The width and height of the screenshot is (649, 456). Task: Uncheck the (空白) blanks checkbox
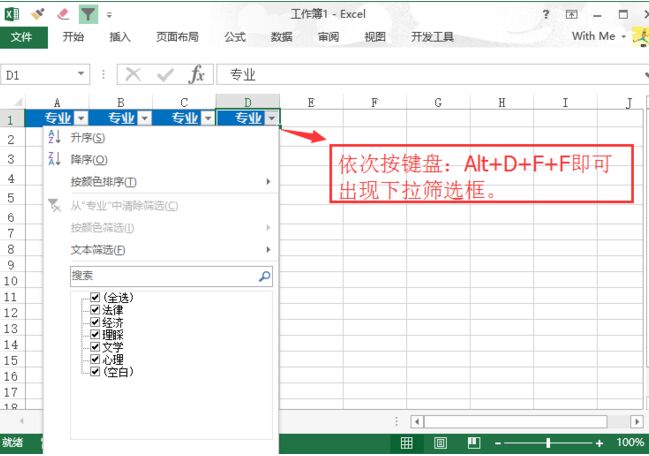point(95,372)
